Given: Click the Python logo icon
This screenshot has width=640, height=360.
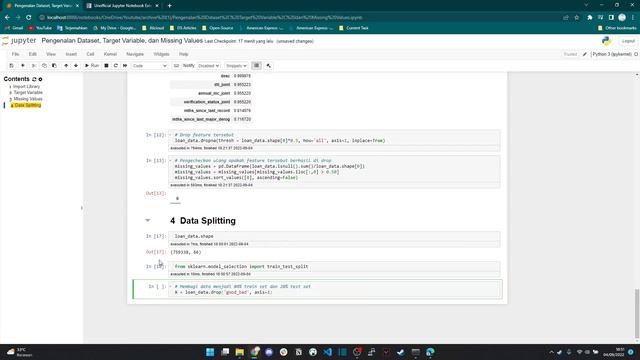Looking at the screenshot, I should click(607, 41).
